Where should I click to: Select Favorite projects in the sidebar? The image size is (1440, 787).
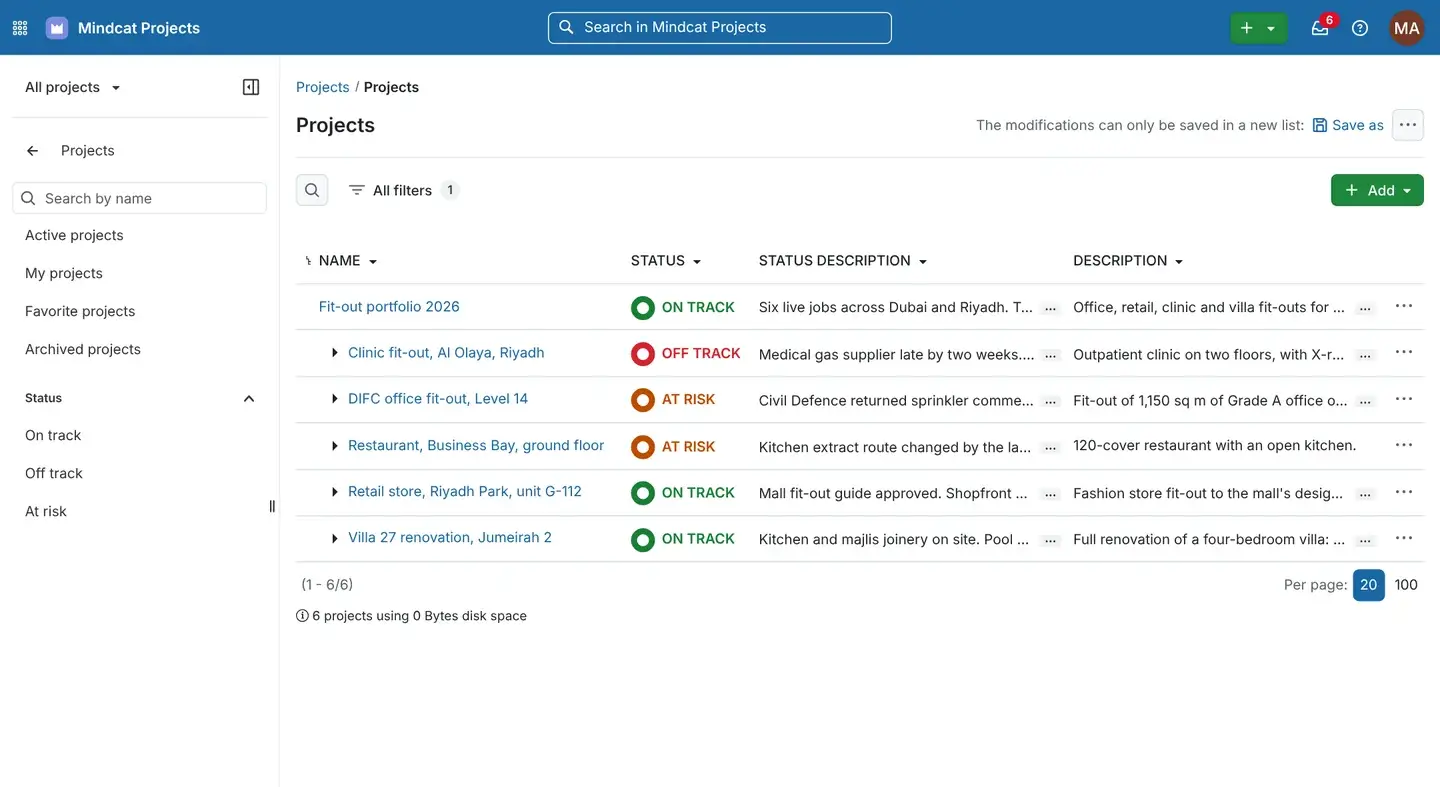pyautogui.click(x=80, y=311)
